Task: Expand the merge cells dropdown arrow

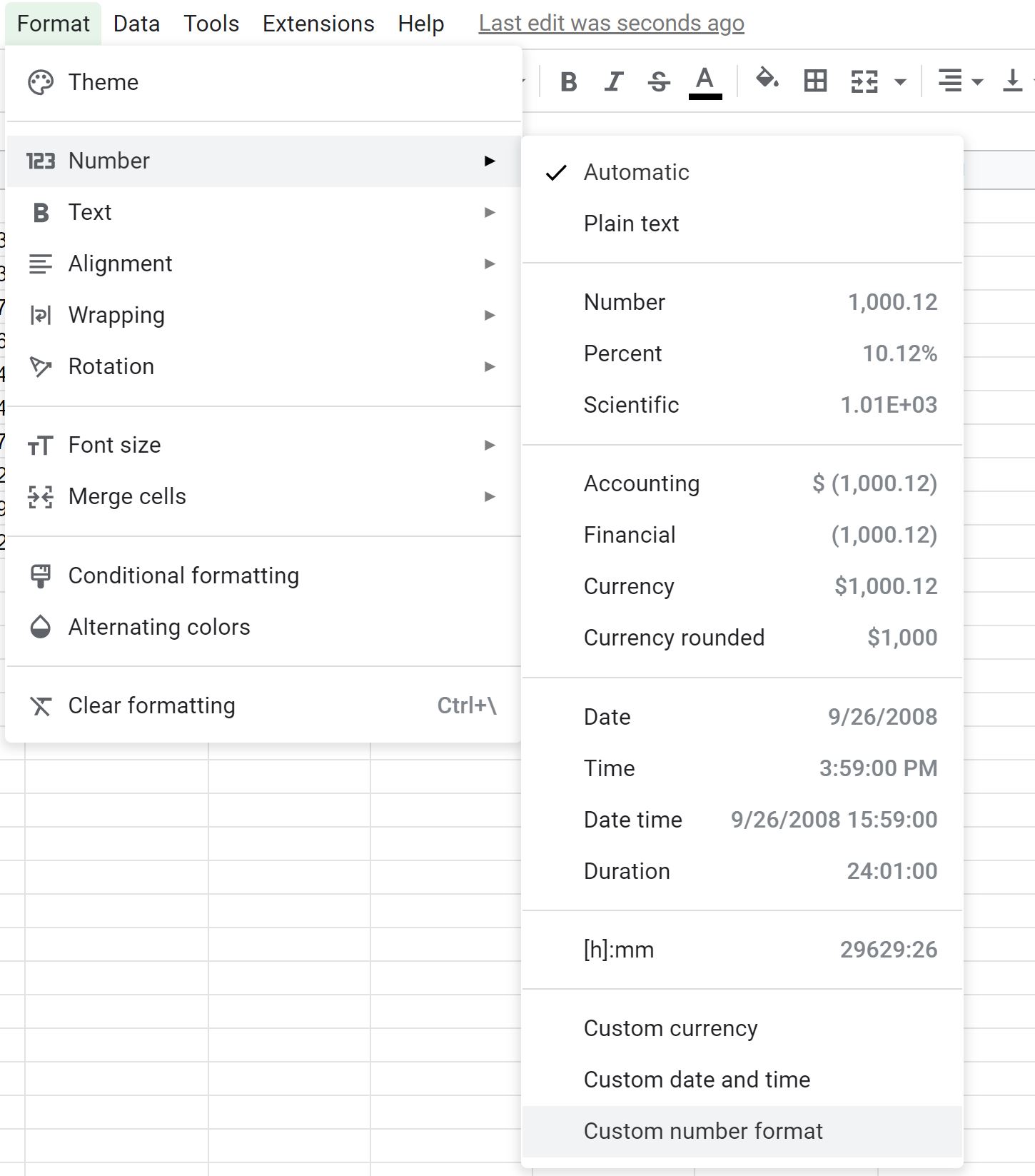Action: (x=901, y=82)
